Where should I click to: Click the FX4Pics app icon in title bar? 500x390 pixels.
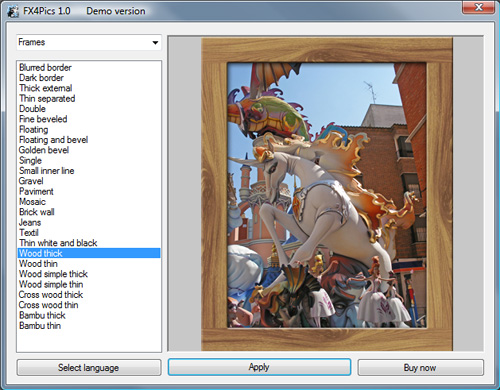[13, 11]
